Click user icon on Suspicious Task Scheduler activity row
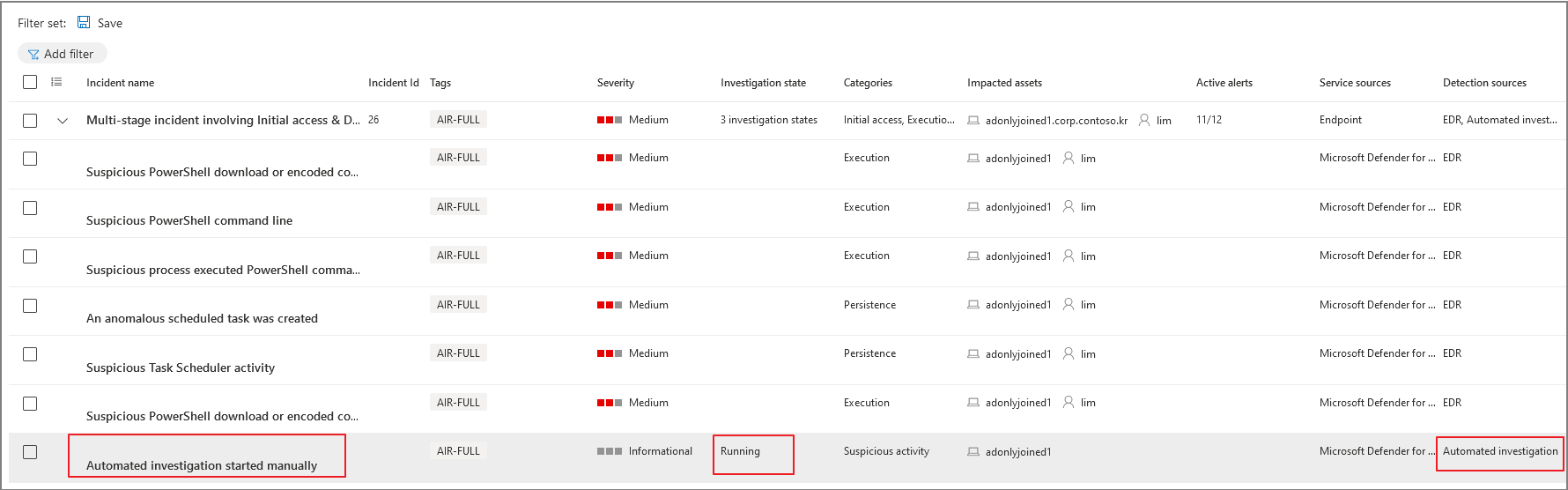Viewport: 1568px width, 490px height. coord(1069,353)
